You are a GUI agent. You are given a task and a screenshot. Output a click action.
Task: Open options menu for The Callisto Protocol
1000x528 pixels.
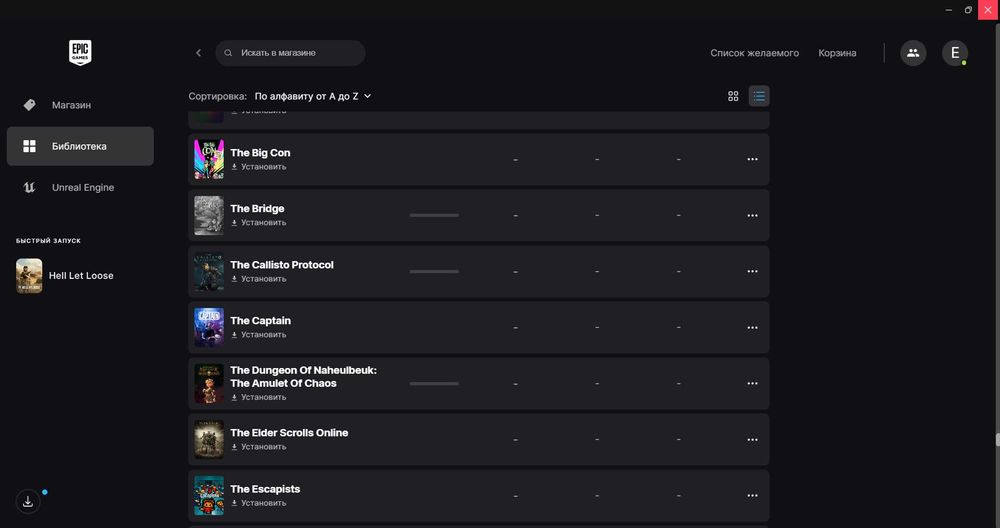[752, 271]
